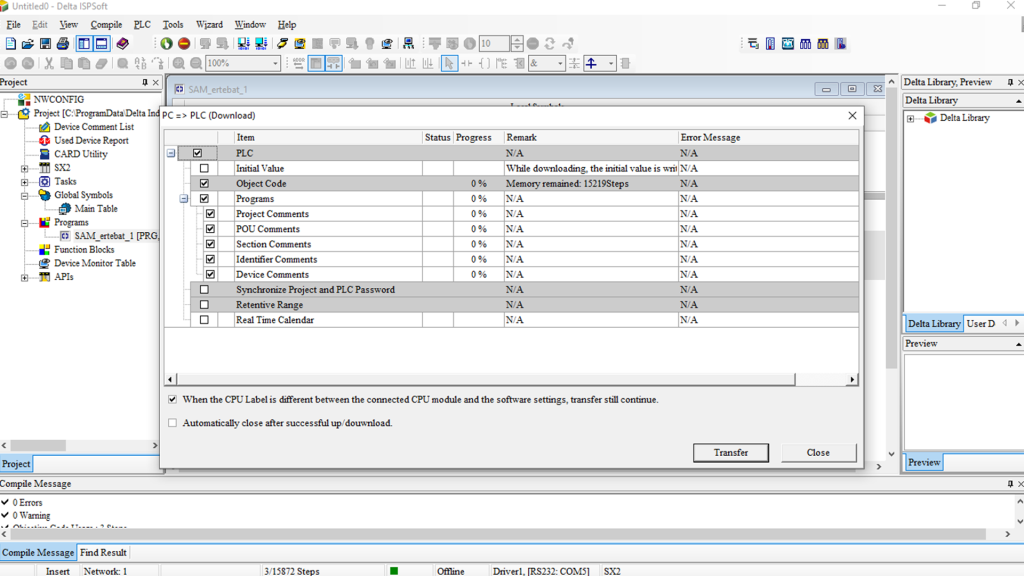Collapse the Global Symbols tree node
Screen dimensions: 1024x576
pos(25,196)
